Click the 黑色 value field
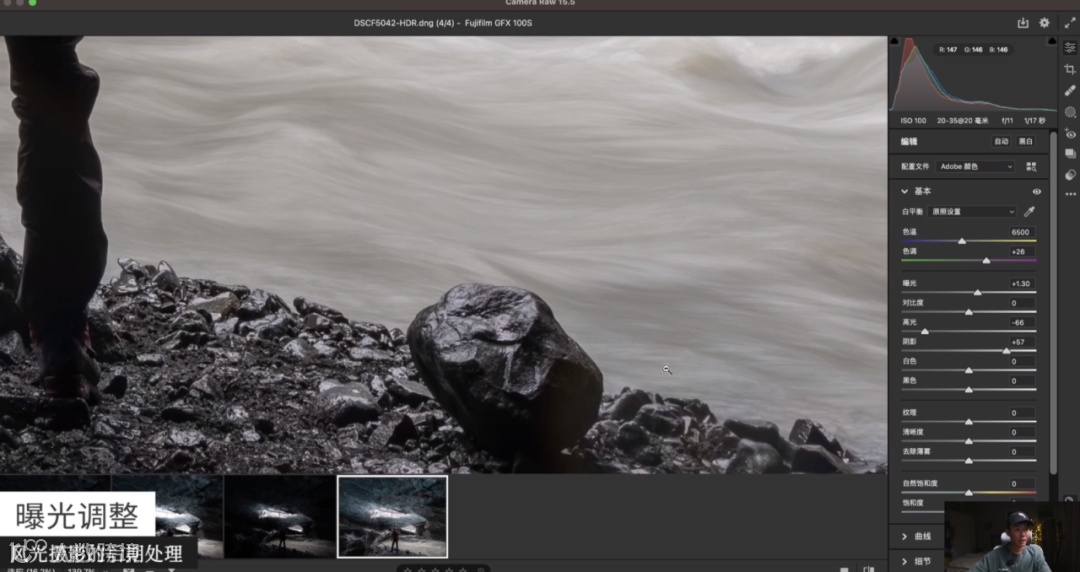 [1020, 380]
